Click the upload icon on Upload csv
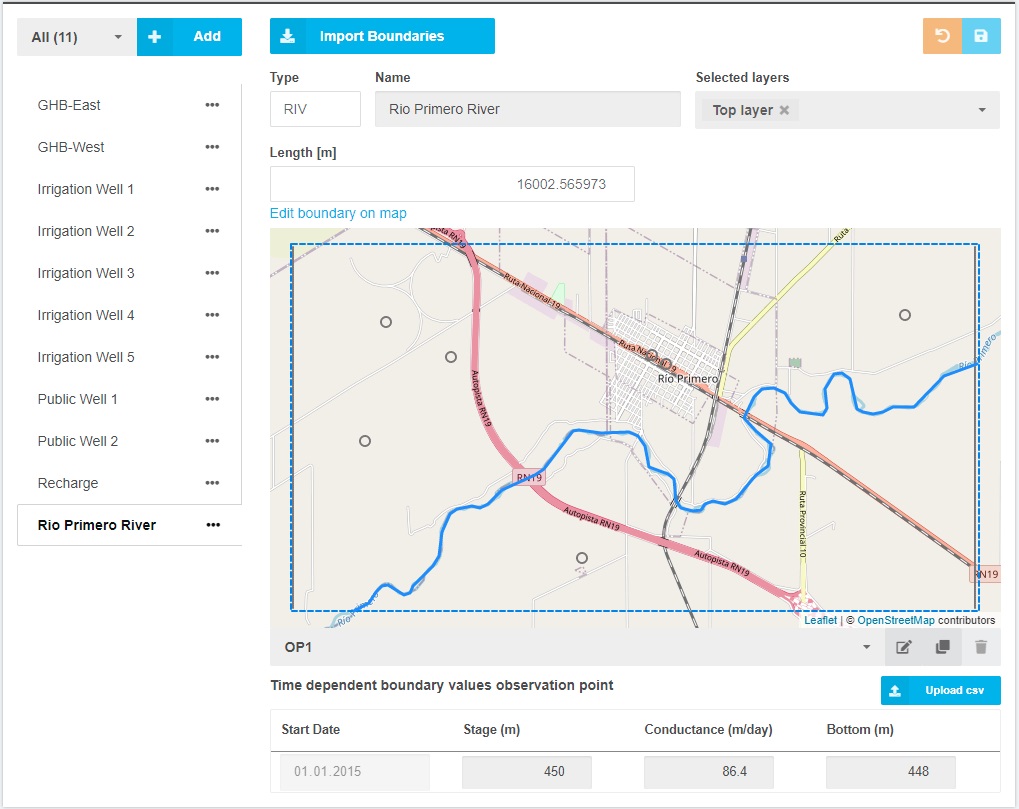 tap(895, 690)
